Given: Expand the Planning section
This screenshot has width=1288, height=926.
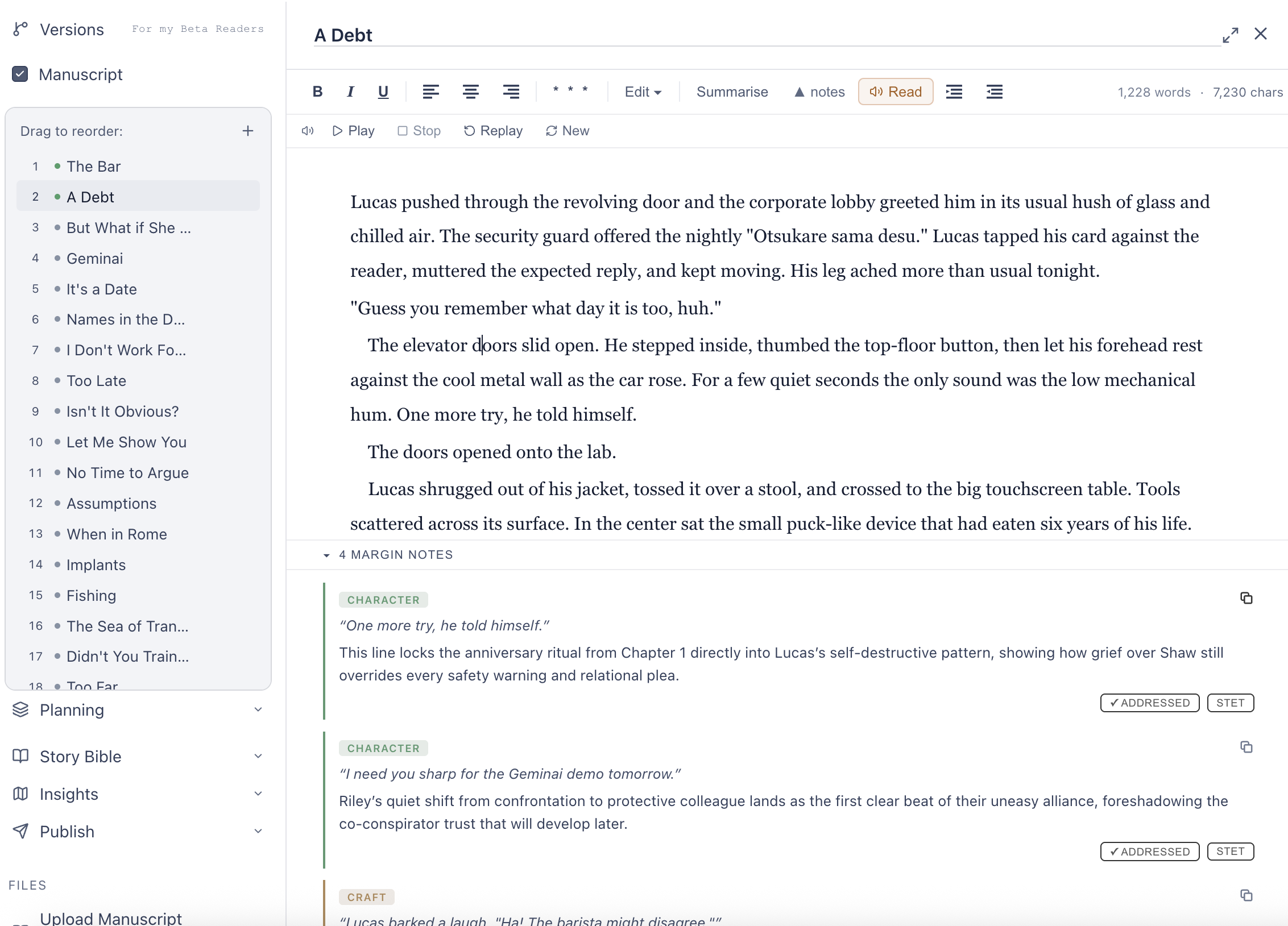Looking at the screenshot, I should pyautogui.click(x=137, y=709).
